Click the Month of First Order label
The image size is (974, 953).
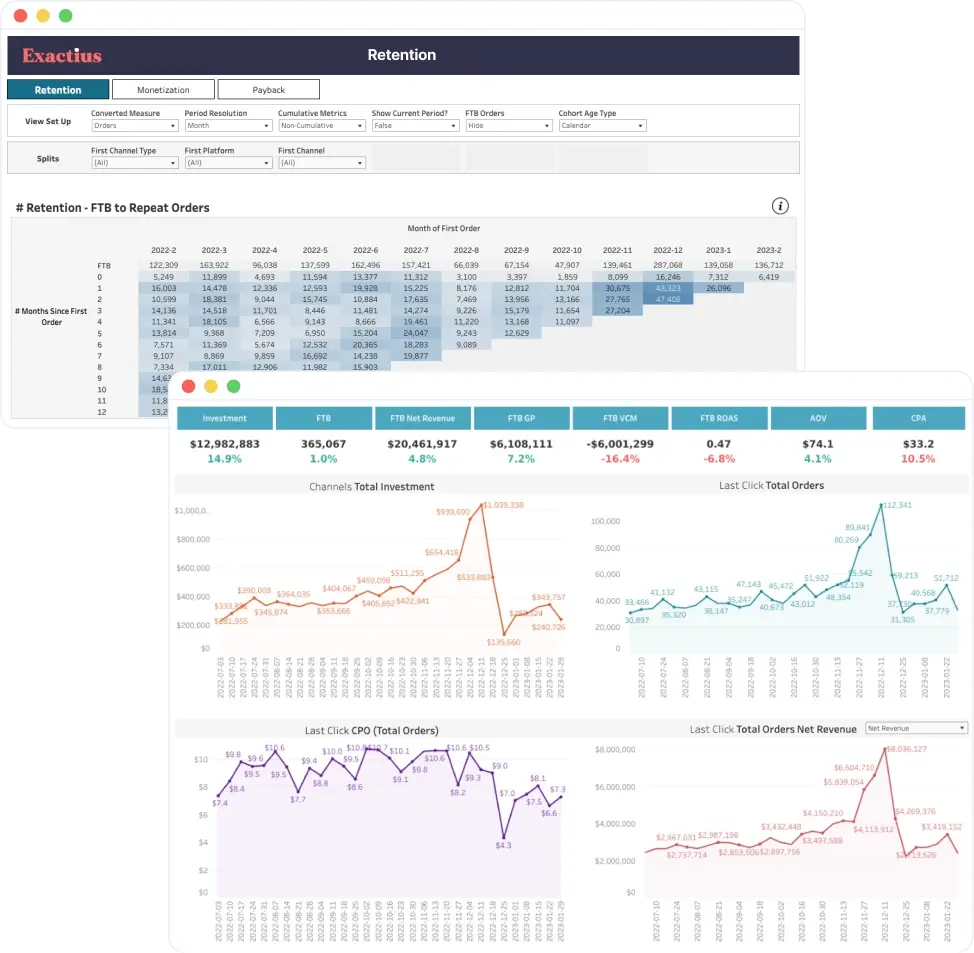(x=444, y=229)
